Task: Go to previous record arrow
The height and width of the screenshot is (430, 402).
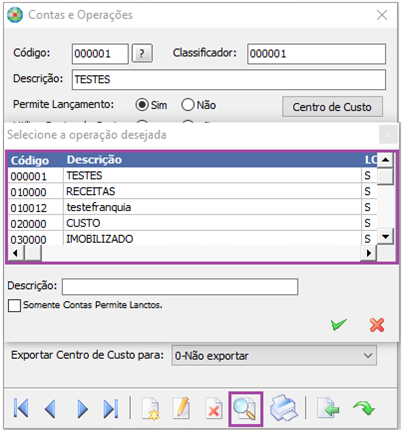Action: click(x=50, y=408)
